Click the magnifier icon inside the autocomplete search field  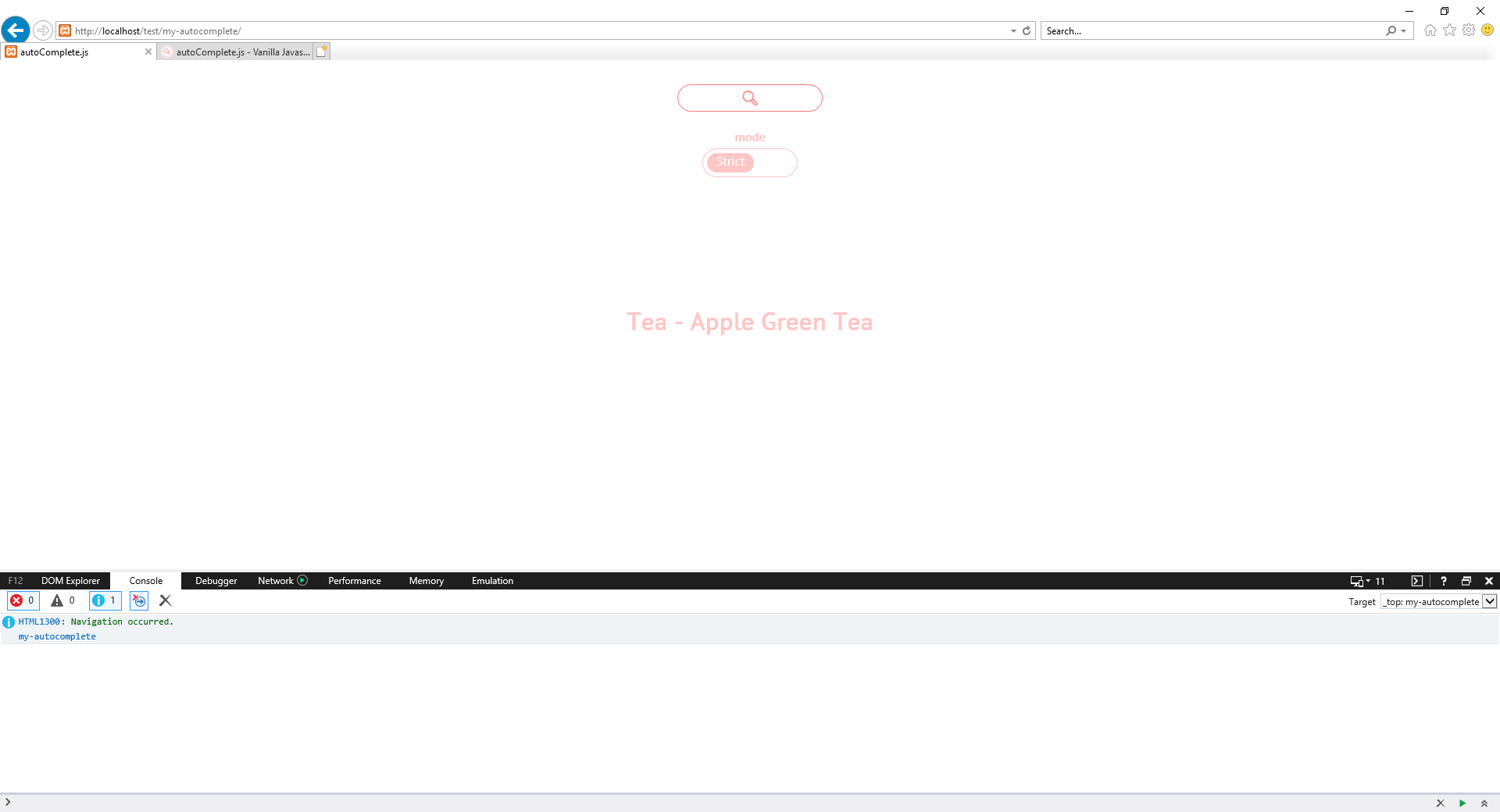click(750, 98)
